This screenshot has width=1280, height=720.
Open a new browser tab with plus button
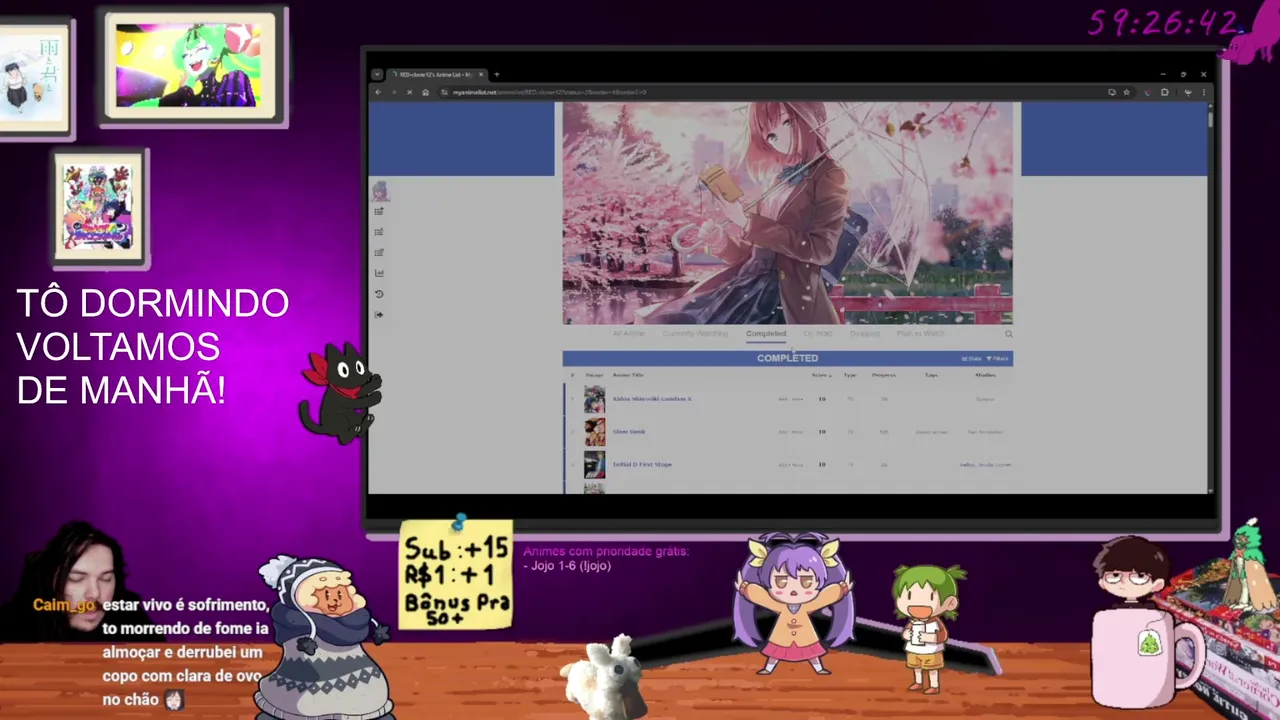tap(497, 74)
